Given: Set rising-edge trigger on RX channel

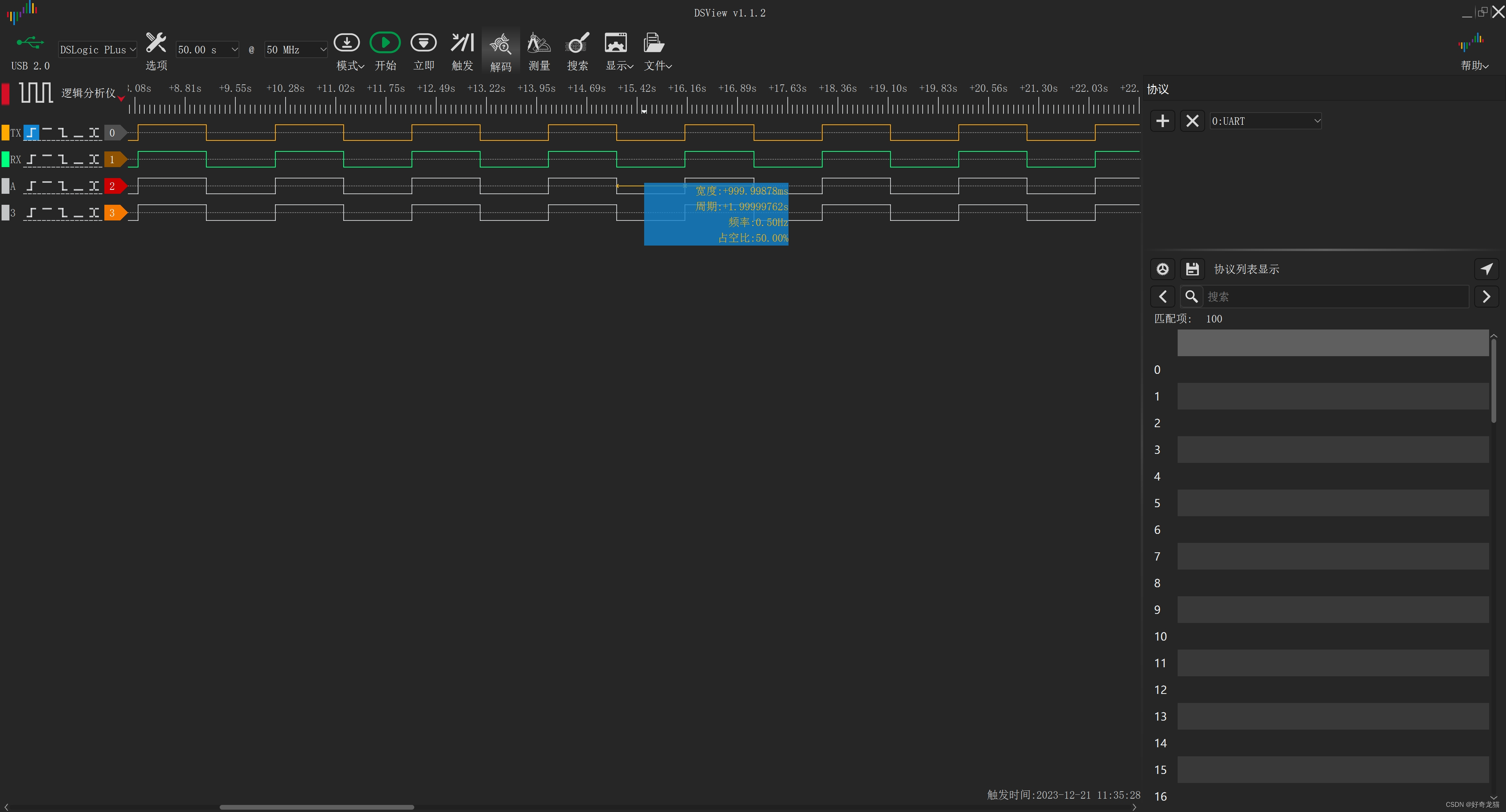Looking at the screenshot, I should 31,160.
